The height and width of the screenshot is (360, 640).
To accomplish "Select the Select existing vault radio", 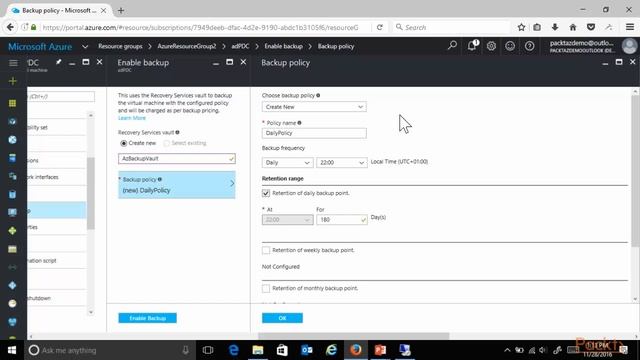I will 167,143.
